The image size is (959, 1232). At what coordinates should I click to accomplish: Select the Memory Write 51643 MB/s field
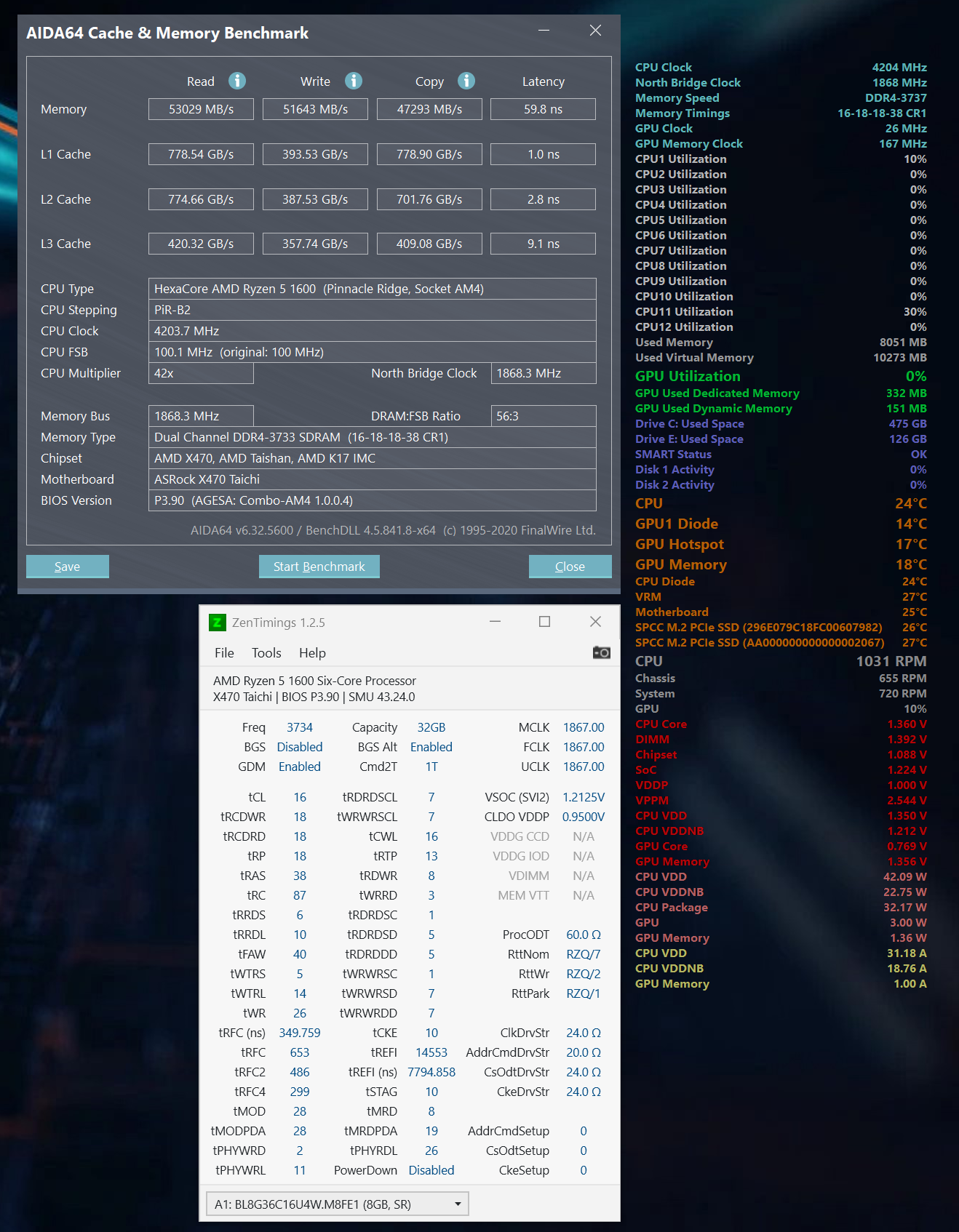pyautogui.click(x=315, y=109)
